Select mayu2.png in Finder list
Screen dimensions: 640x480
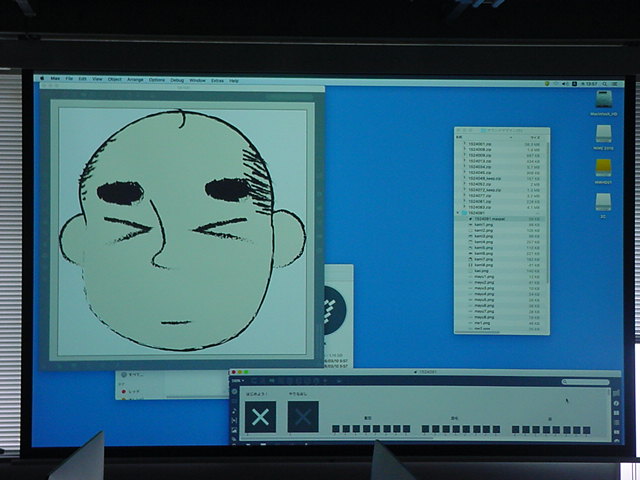484,282
